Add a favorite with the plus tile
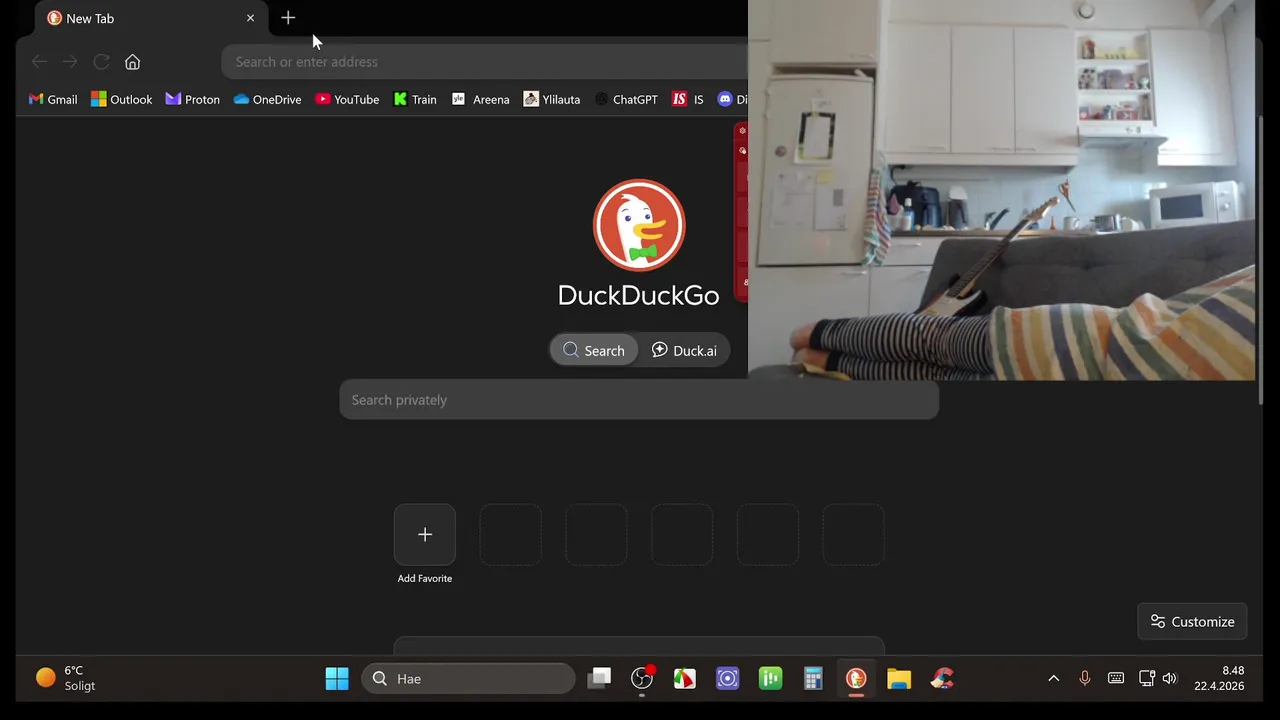1280x720 pixels. [x=425, y=535]
